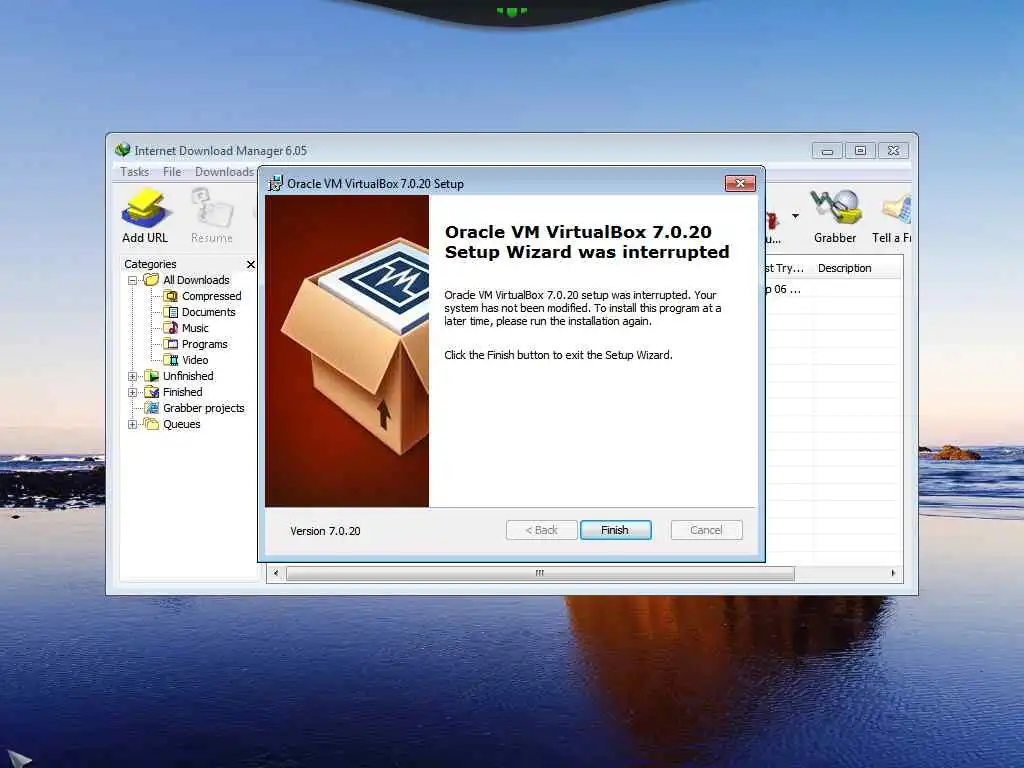Open the Downloads menu in IDM
This screenshot has height=768, width=1024.
click(224, 172)
